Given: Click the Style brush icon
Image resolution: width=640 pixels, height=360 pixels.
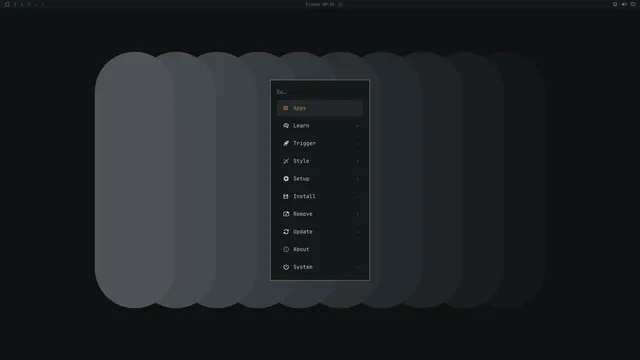Looking at the screenshot, I should pyautogui.click(x=286, y=161).
